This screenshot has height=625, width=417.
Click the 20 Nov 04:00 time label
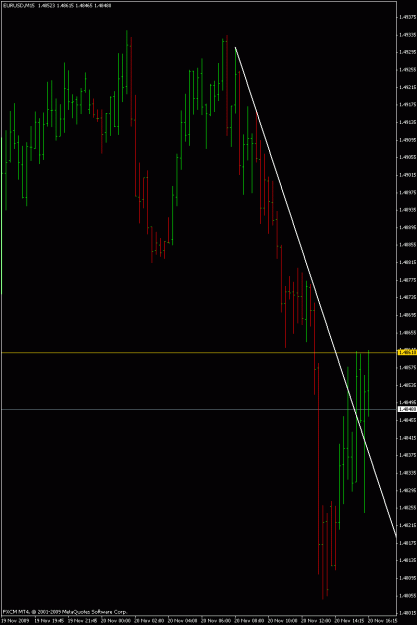(x=182, y=621)
